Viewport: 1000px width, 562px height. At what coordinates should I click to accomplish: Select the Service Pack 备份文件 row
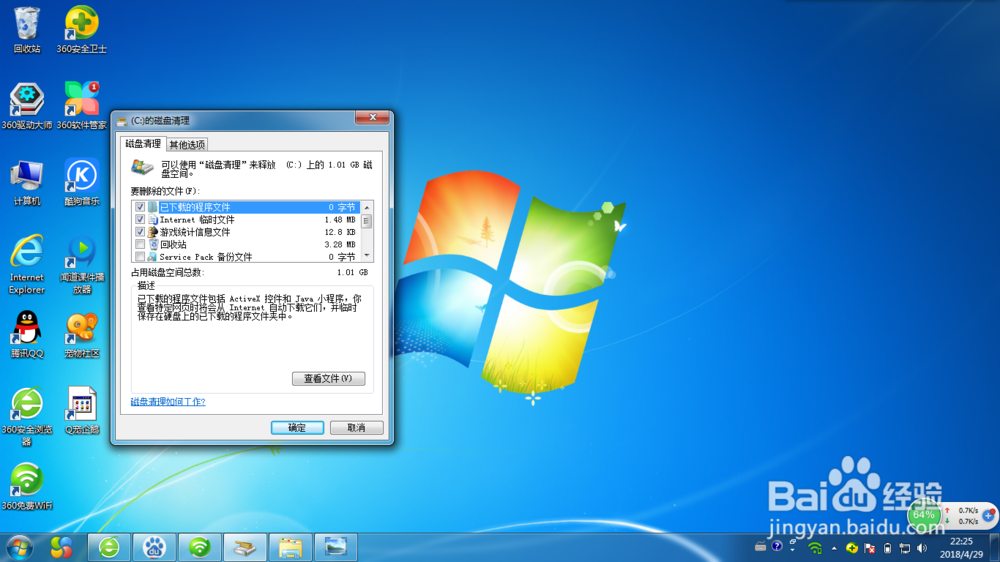click(246, 257)
